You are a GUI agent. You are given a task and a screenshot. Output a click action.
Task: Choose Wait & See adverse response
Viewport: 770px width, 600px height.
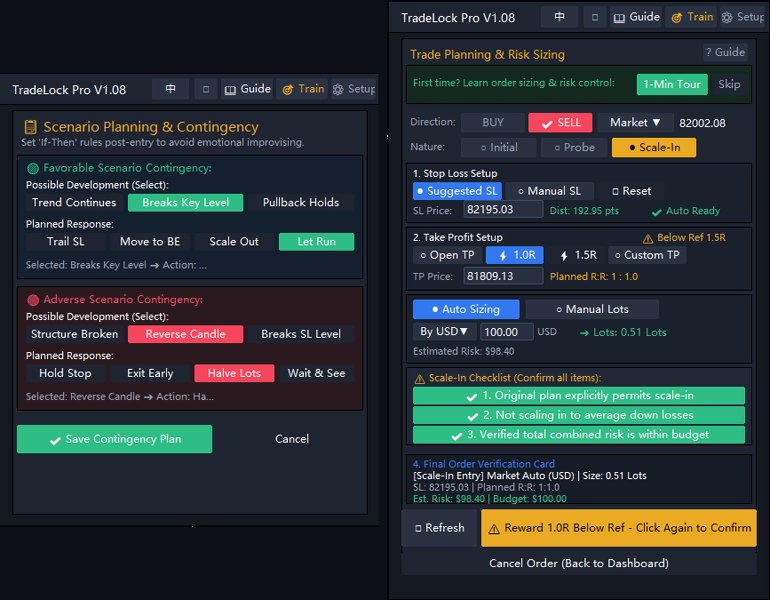(x=316, y=374)
